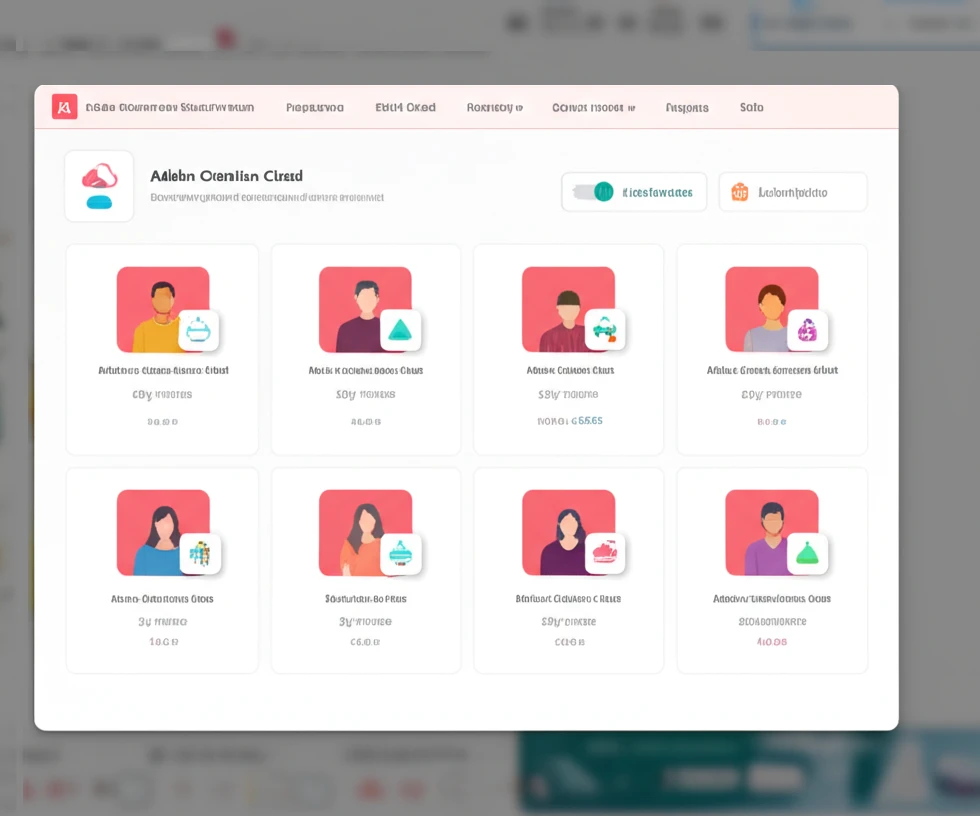Toggle the teal switch in the header
The width and height of the screenshot is (980, 816).
(x=594, y=192)
